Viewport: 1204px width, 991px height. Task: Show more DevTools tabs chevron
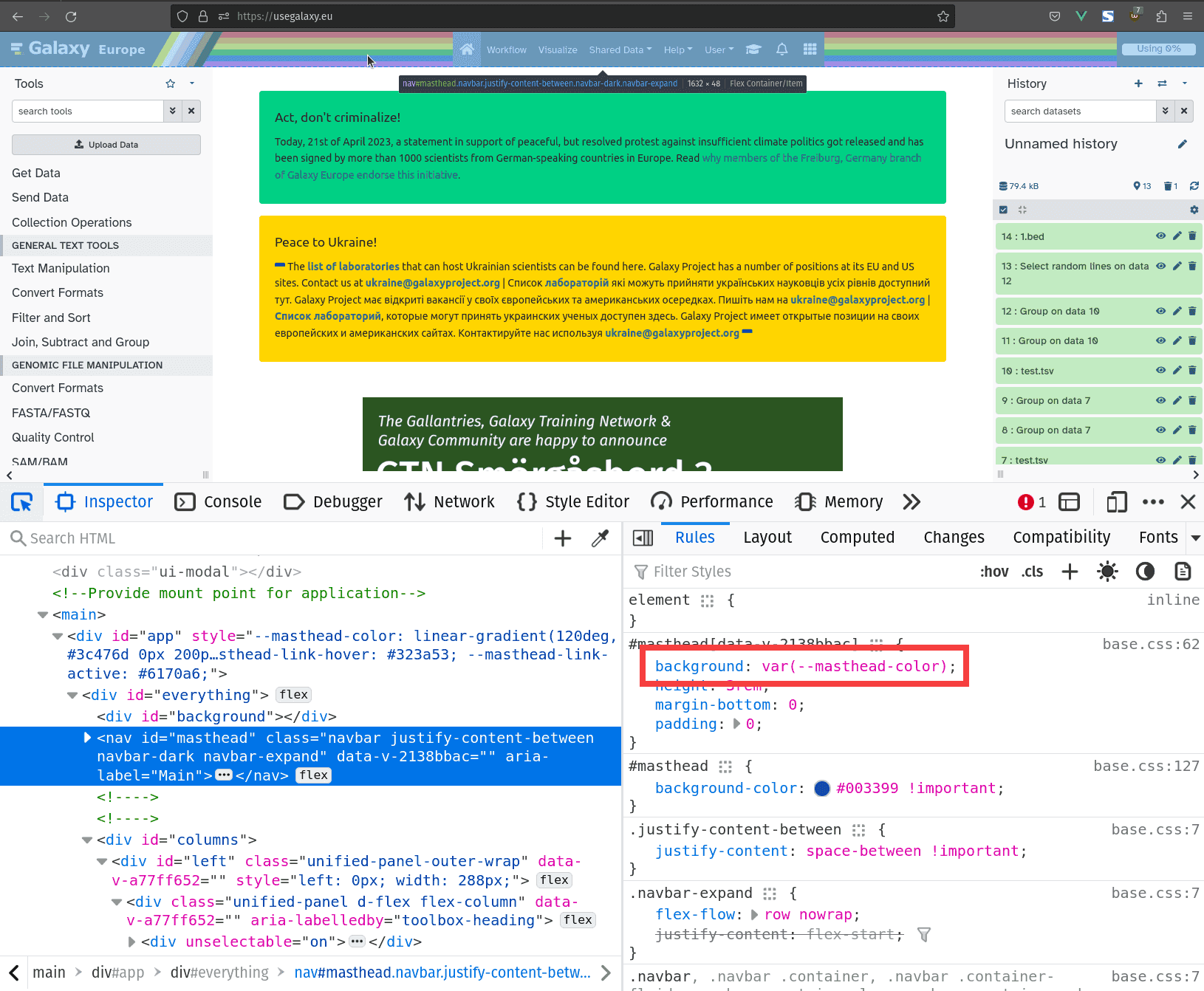point(911,502)
